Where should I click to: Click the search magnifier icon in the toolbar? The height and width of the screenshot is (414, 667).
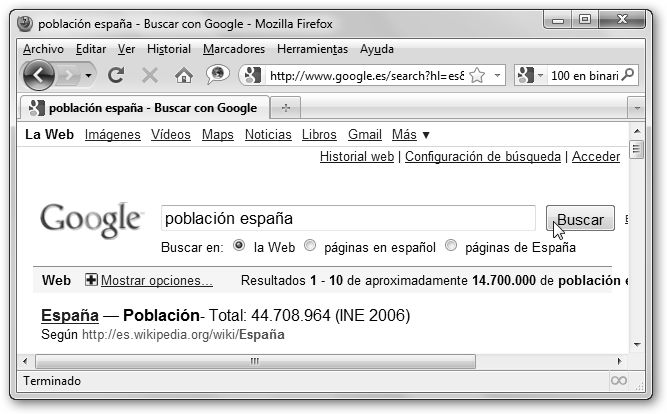click(x=628, y=75)
